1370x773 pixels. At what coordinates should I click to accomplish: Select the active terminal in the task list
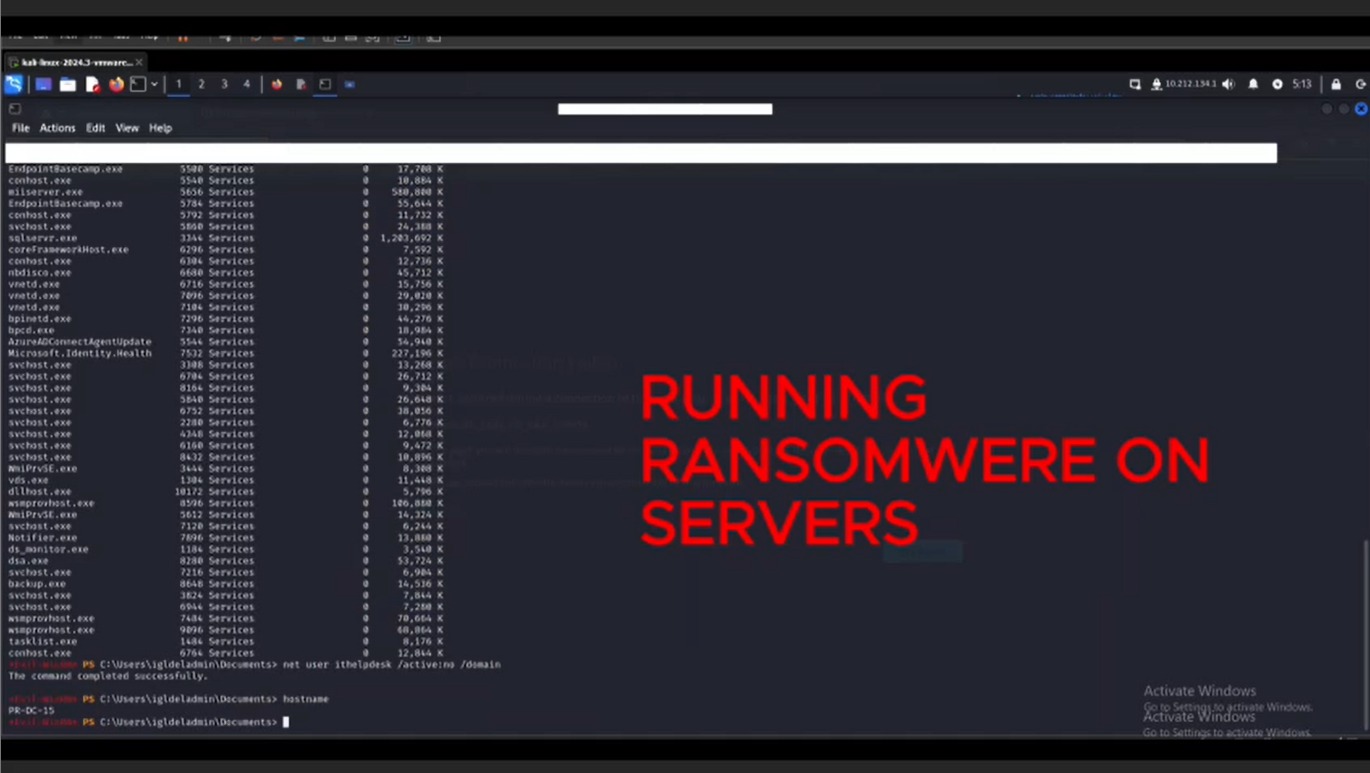[325, 85]
